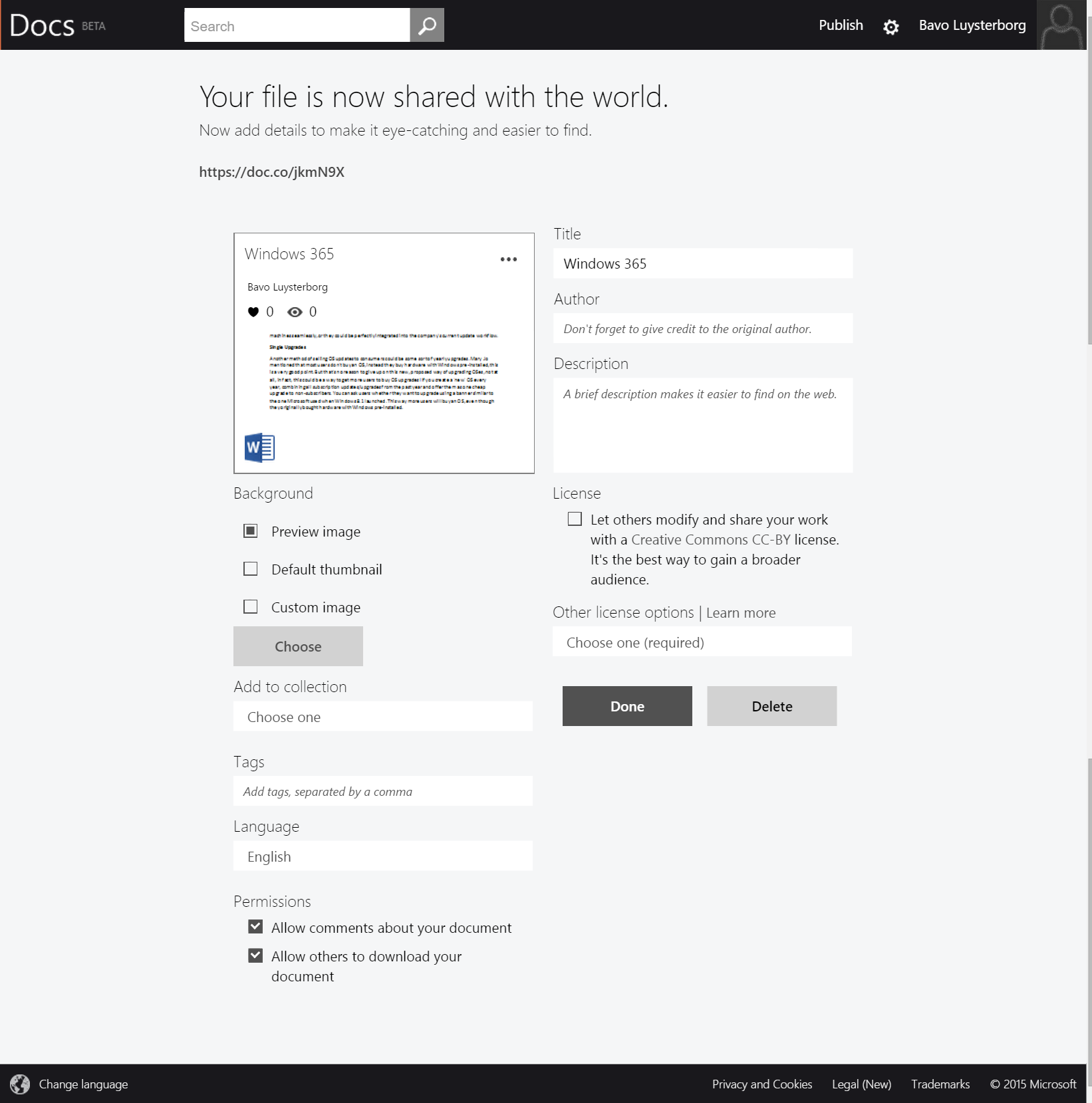Click the eye views icon
The image size is (1092, 1103).
pyautogui.click(x=295, y=312)
